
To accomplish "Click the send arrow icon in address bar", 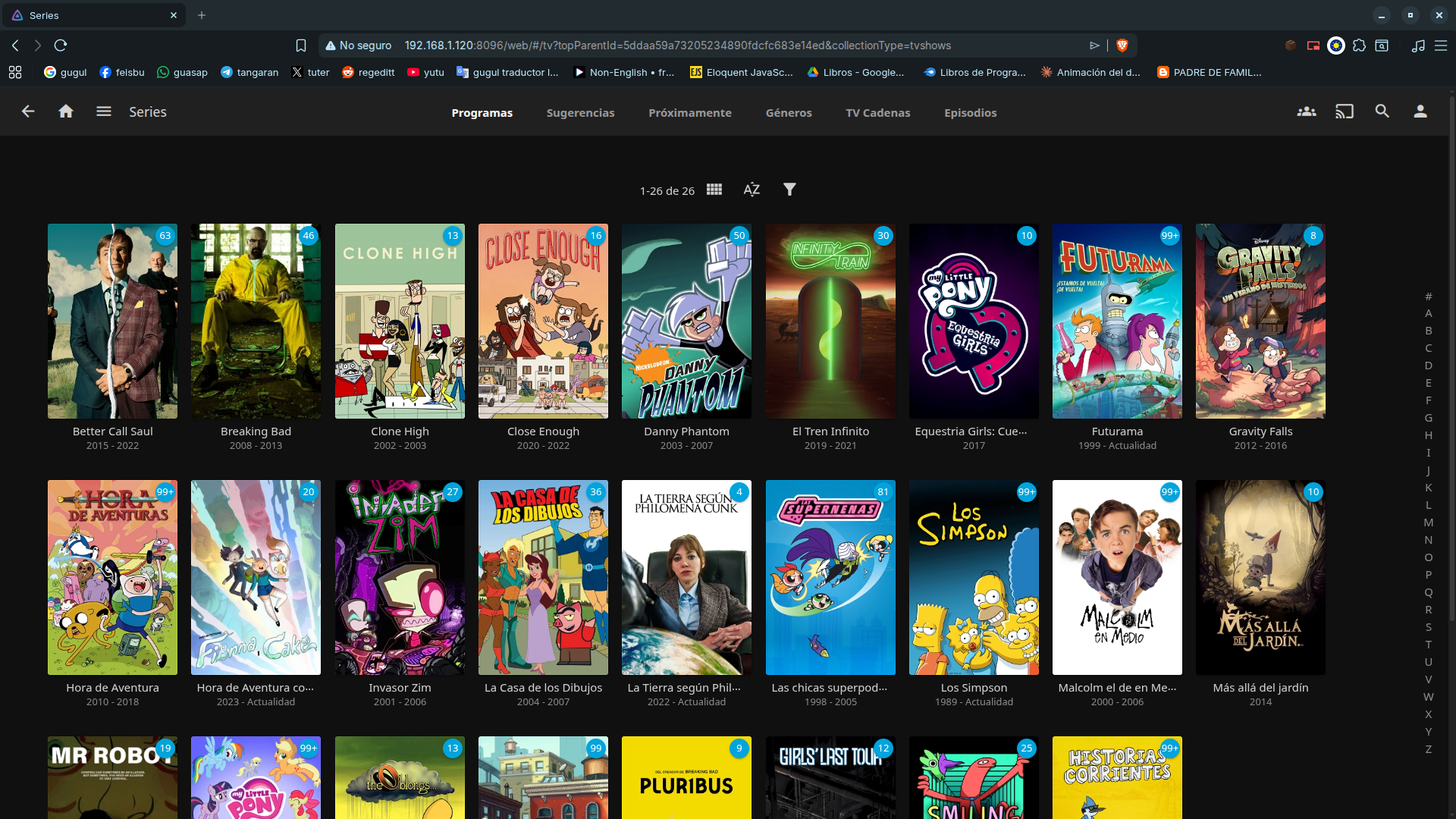I will tap(1094, 45).
